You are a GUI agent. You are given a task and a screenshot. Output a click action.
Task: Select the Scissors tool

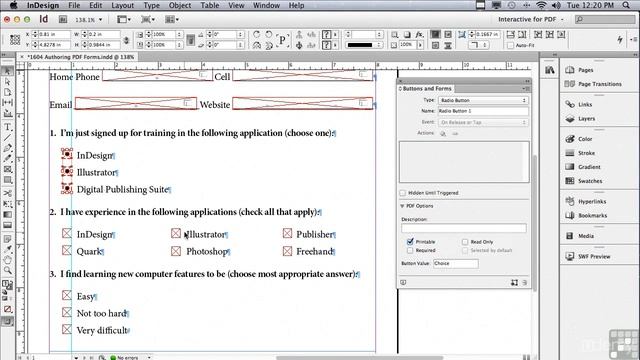(x=7, y=193)
